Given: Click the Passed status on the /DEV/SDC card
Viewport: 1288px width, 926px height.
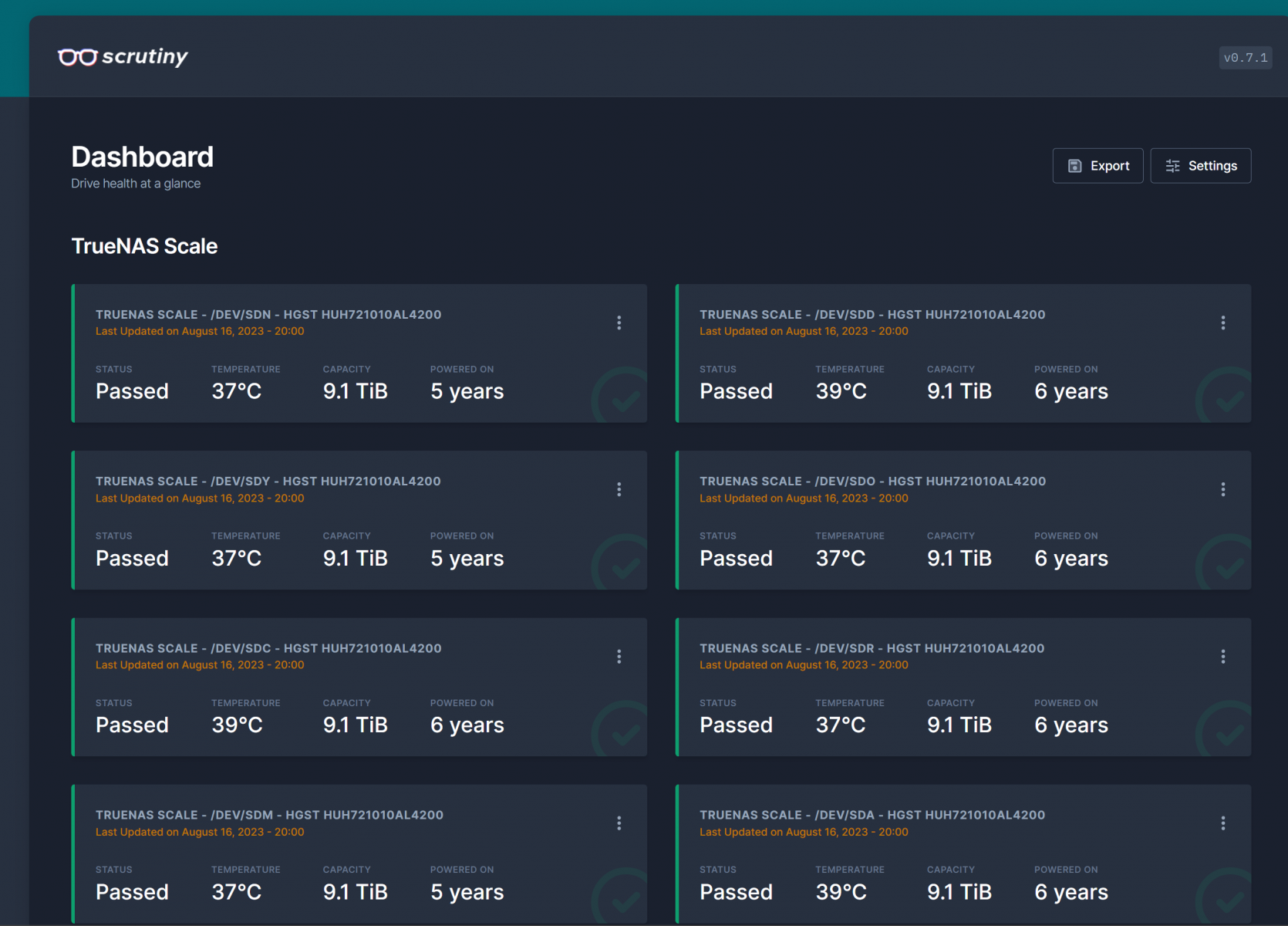Looking at the screenshot, I should tap(132, 725).
